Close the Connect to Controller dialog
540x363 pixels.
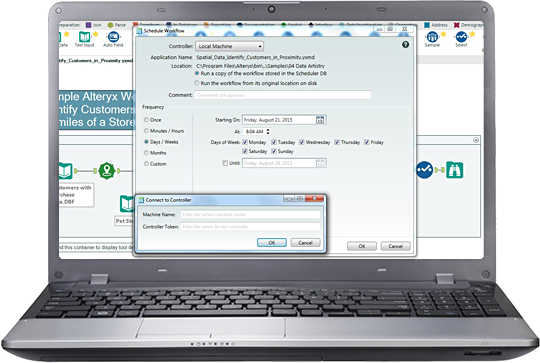(x=314, y=199)
